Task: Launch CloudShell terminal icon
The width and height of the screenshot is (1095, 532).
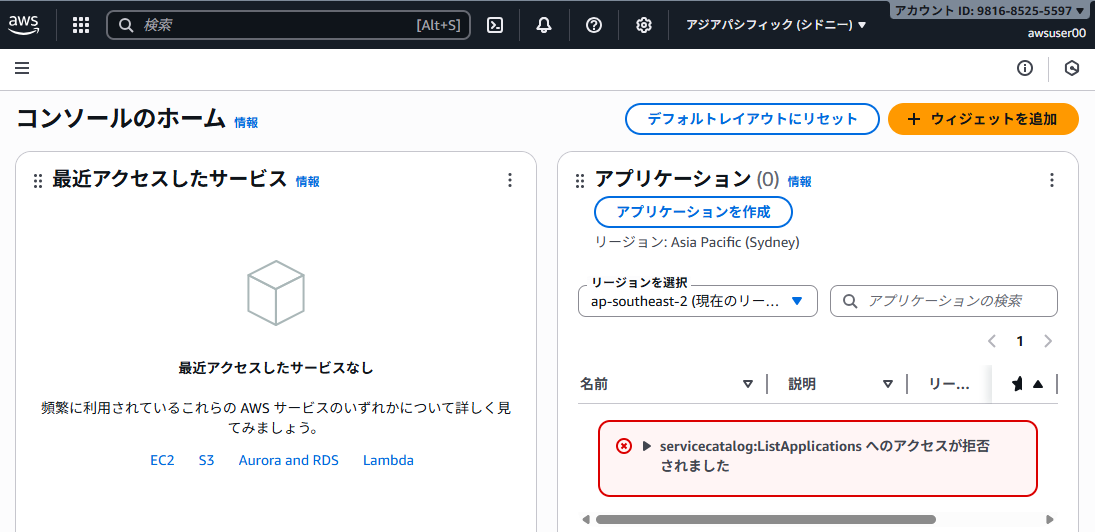Action: point(495,25)
